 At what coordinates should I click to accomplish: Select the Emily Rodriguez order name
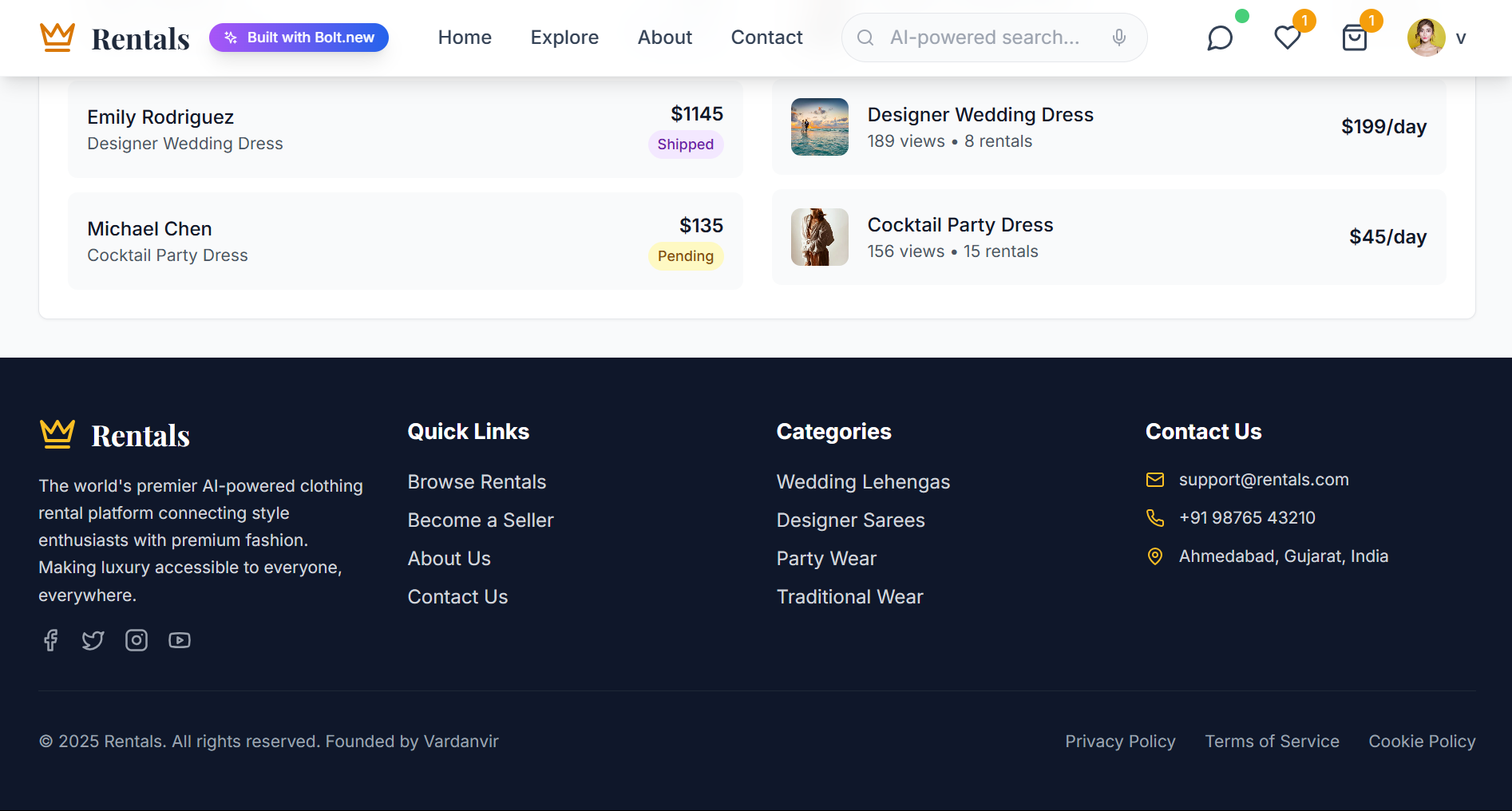[160, 117]
